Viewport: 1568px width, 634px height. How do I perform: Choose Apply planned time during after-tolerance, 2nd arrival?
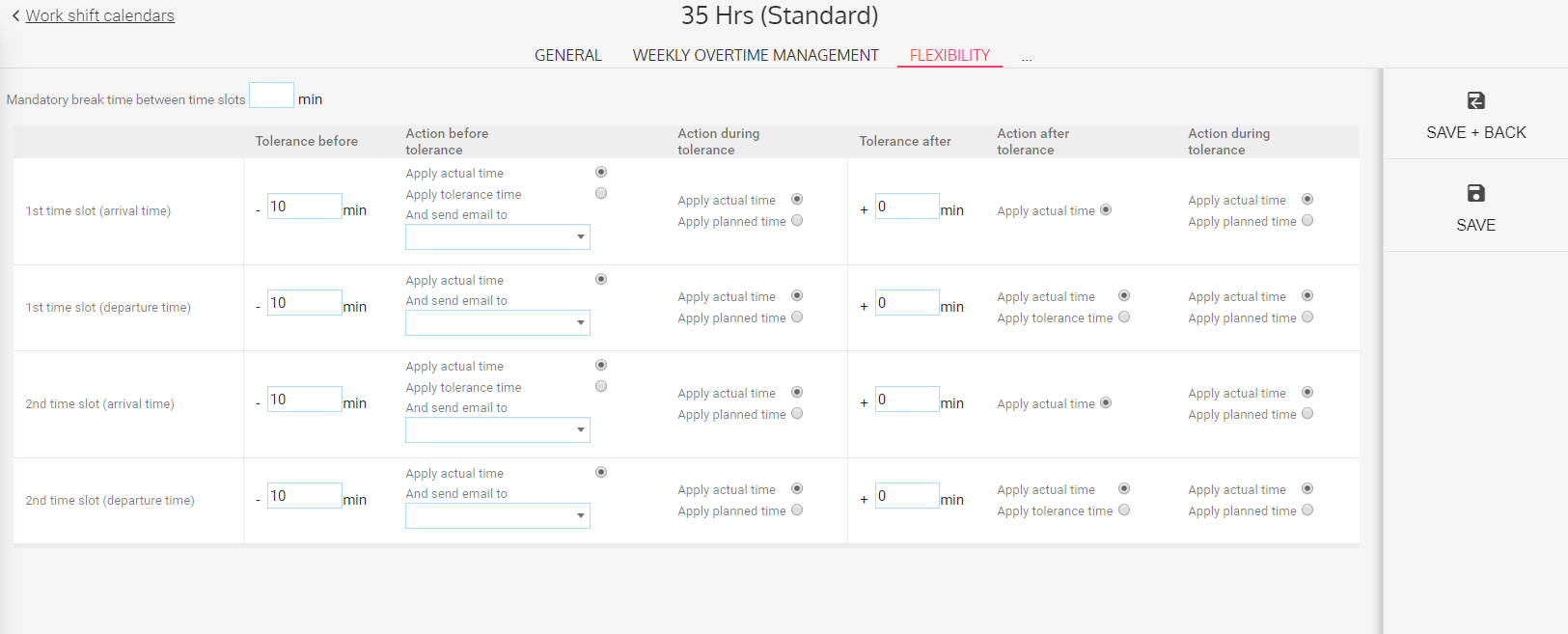point(1307,414)
